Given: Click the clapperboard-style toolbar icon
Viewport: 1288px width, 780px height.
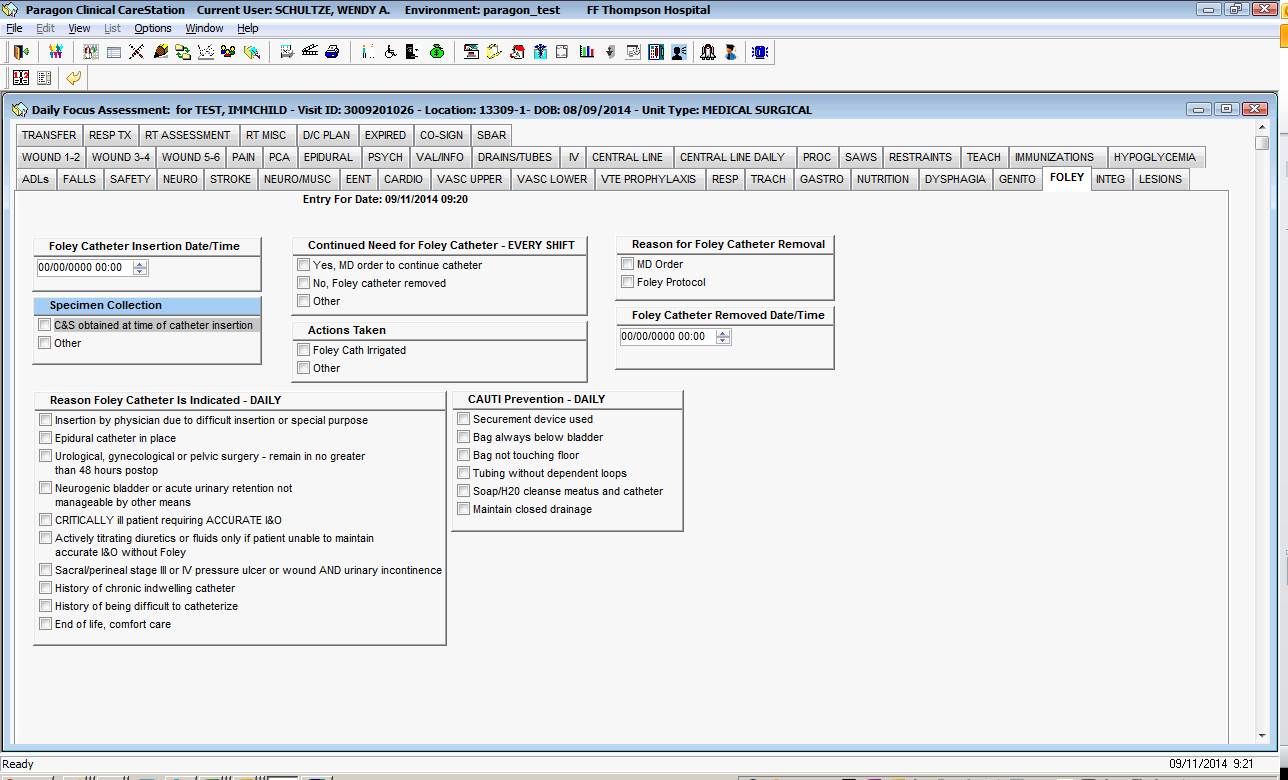Looking at the screenshot, I should tap(310, 52).
